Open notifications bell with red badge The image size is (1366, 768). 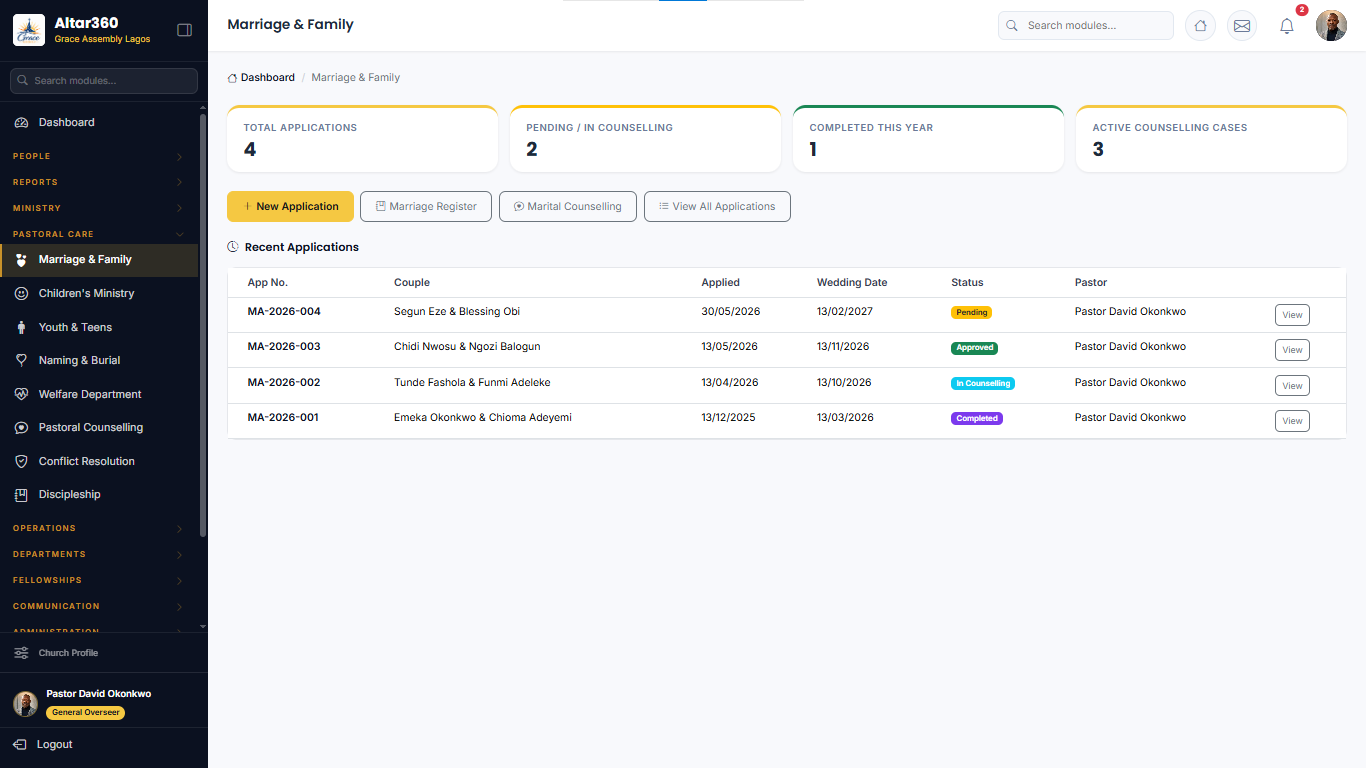pos(1287,26)
